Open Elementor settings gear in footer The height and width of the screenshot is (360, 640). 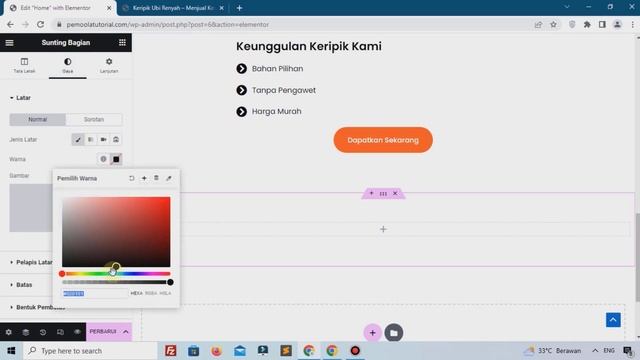pyautogui.click(x=9, y=332)
